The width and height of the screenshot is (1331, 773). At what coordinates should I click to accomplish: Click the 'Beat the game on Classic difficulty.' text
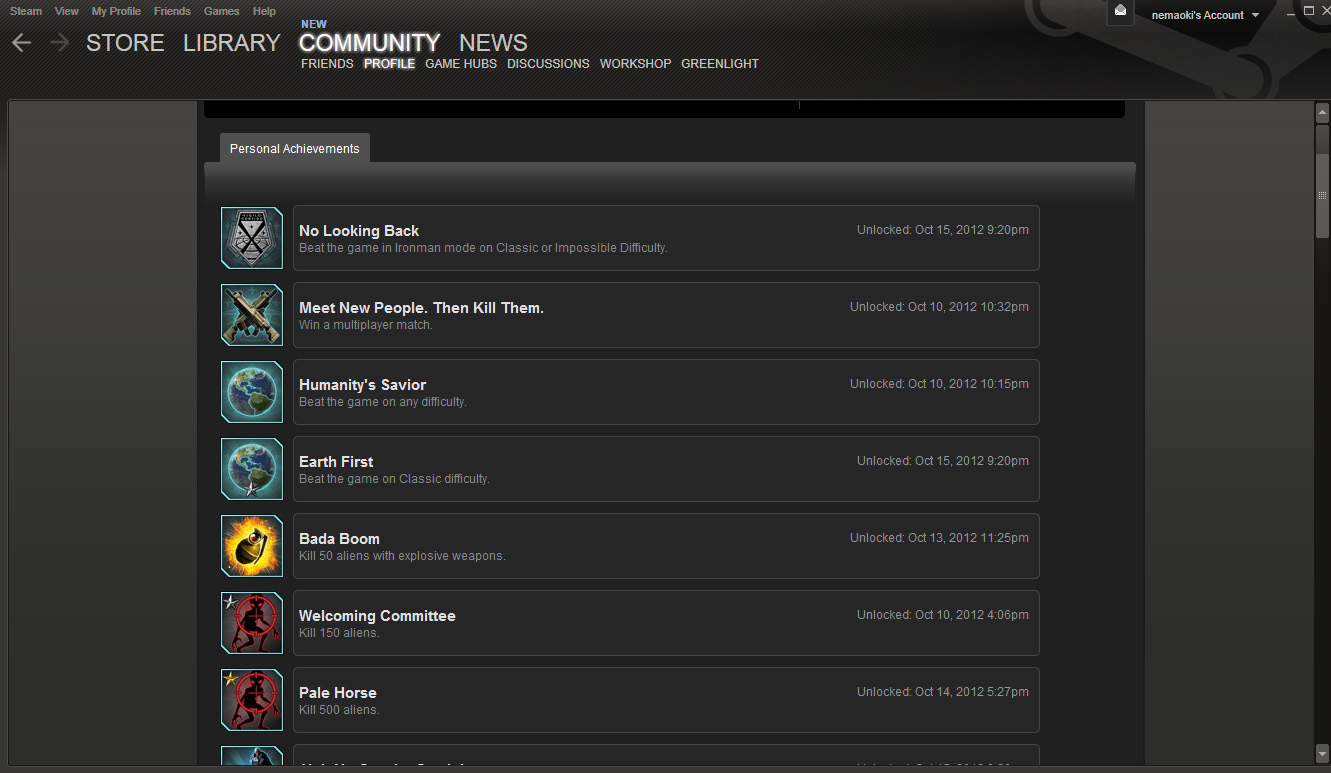[x=394, y=479]
